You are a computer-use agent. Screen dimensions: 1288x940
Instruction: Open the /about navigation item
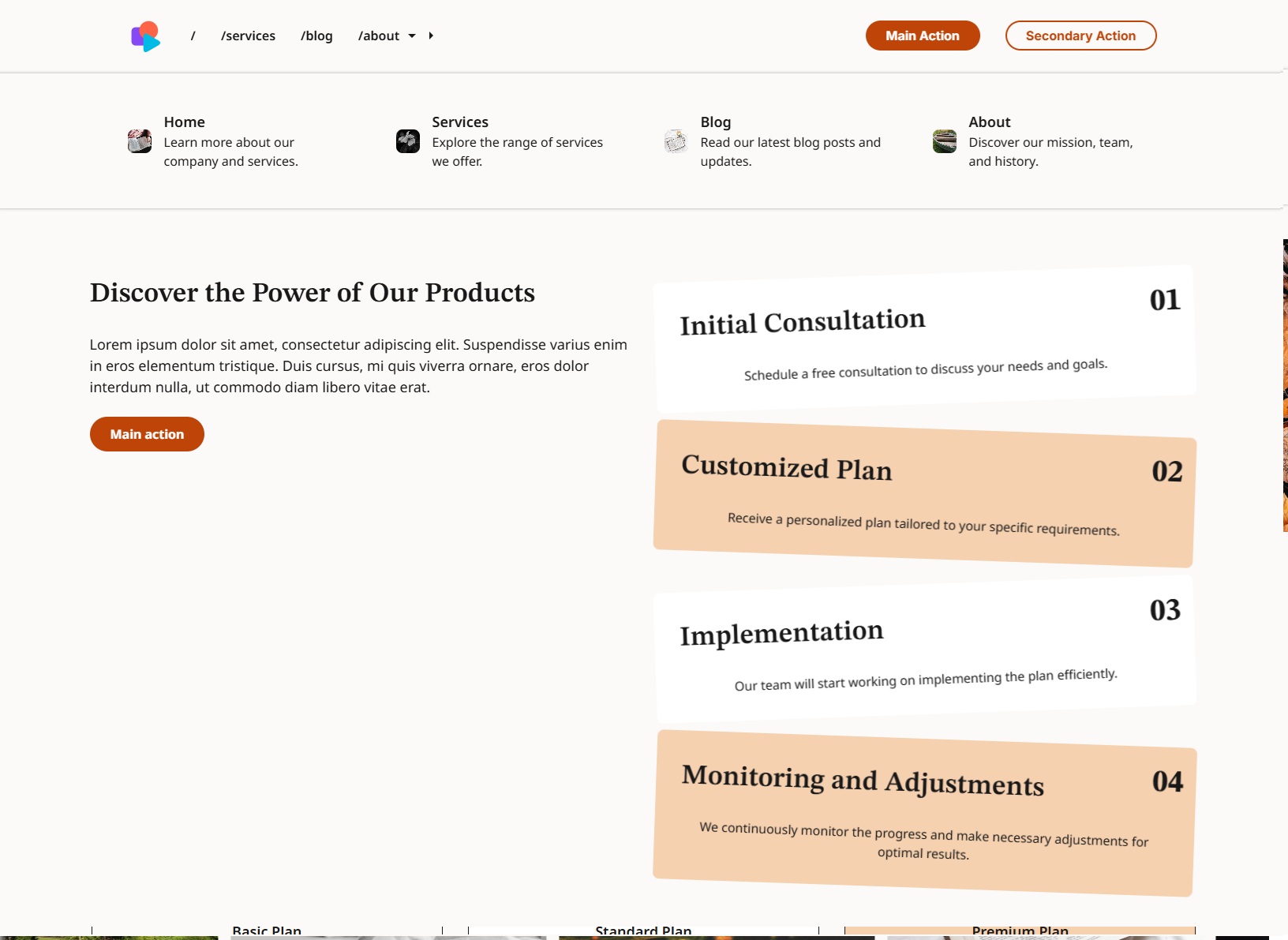378,36
